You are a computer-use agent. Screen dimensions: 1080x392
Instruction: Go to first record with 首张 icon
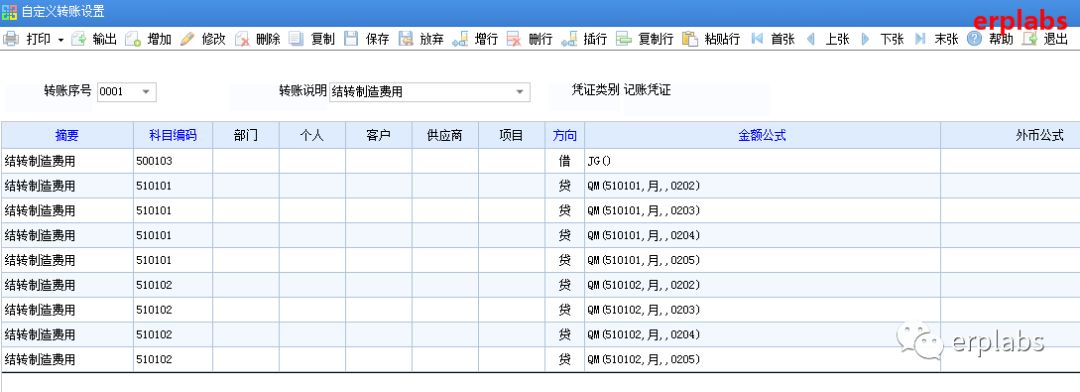[x=757, y=39]
